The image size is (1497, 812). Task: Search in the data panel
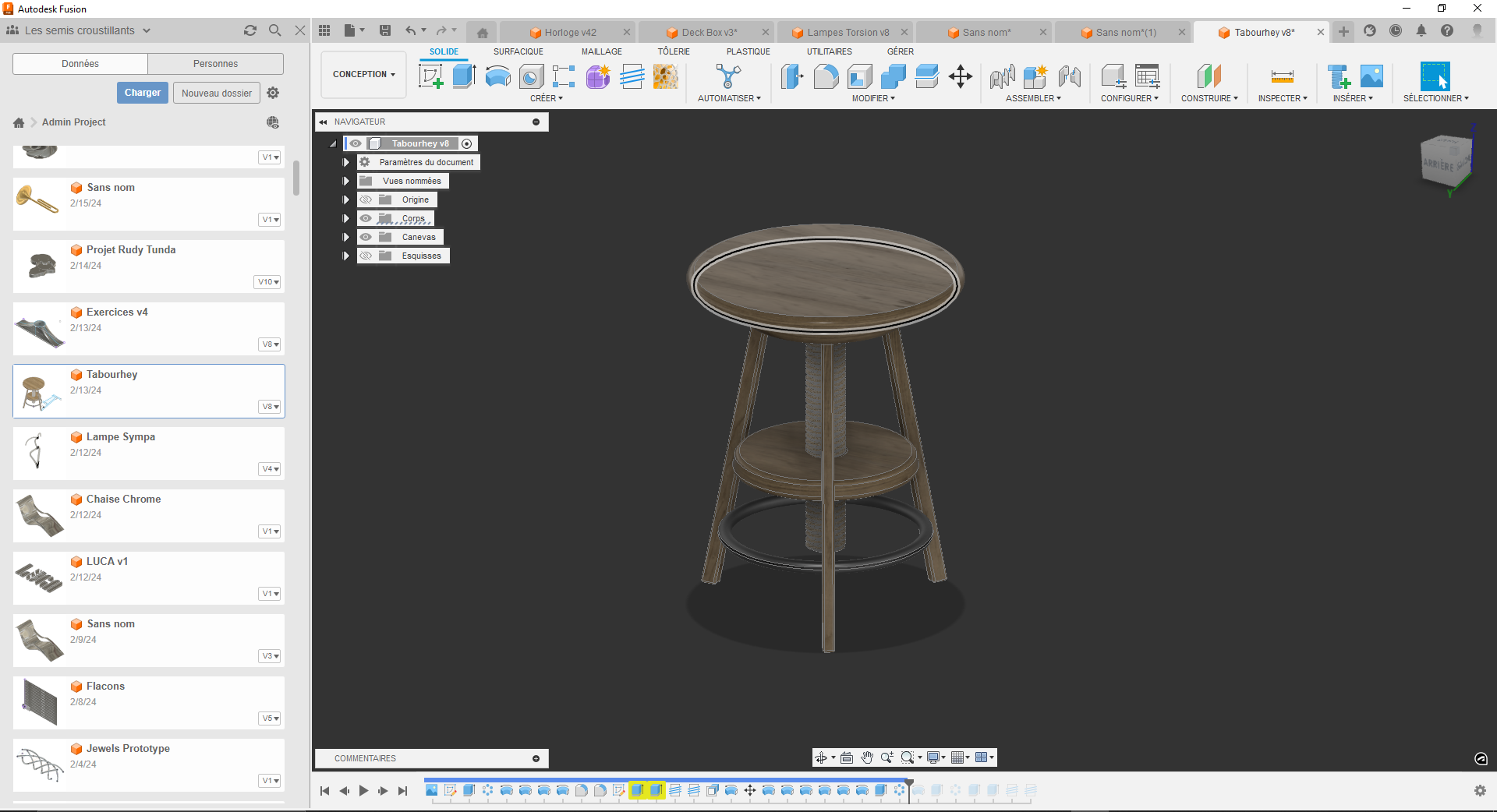pos(274,30)
